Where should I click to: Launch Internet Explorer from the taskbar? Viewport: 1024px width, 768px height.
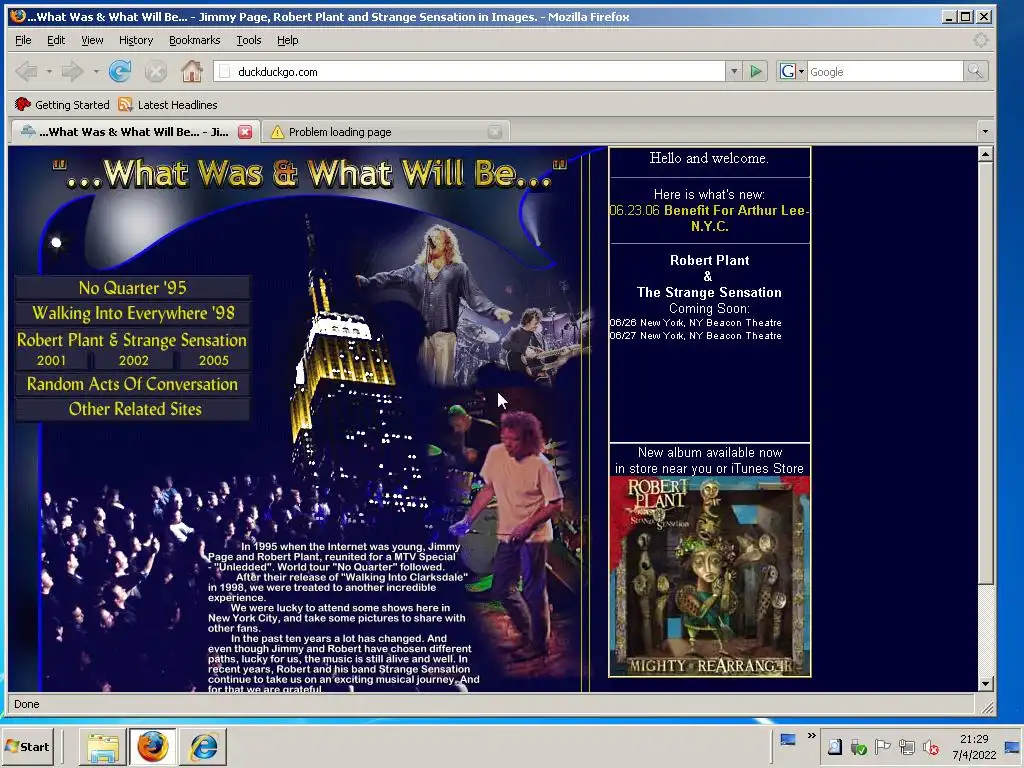[203, 746]
